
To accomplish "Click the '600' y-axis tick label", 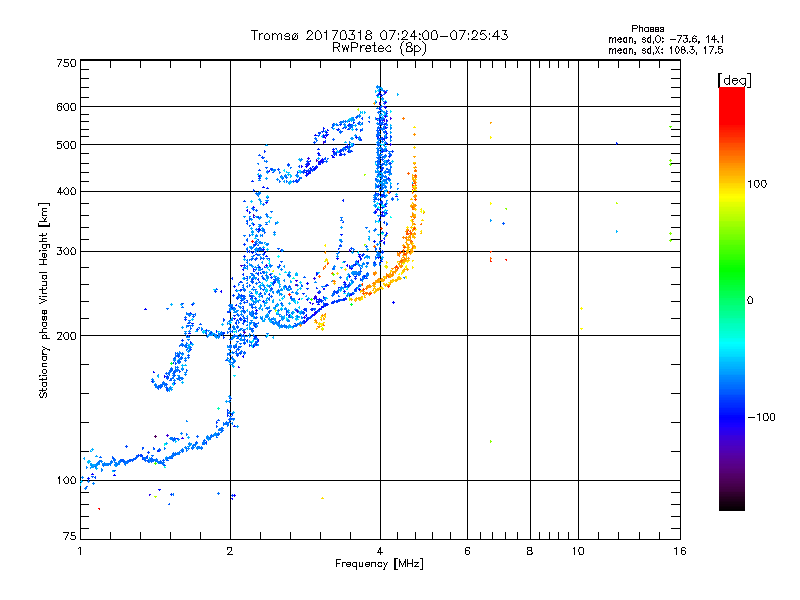I will tap(66, 107).
